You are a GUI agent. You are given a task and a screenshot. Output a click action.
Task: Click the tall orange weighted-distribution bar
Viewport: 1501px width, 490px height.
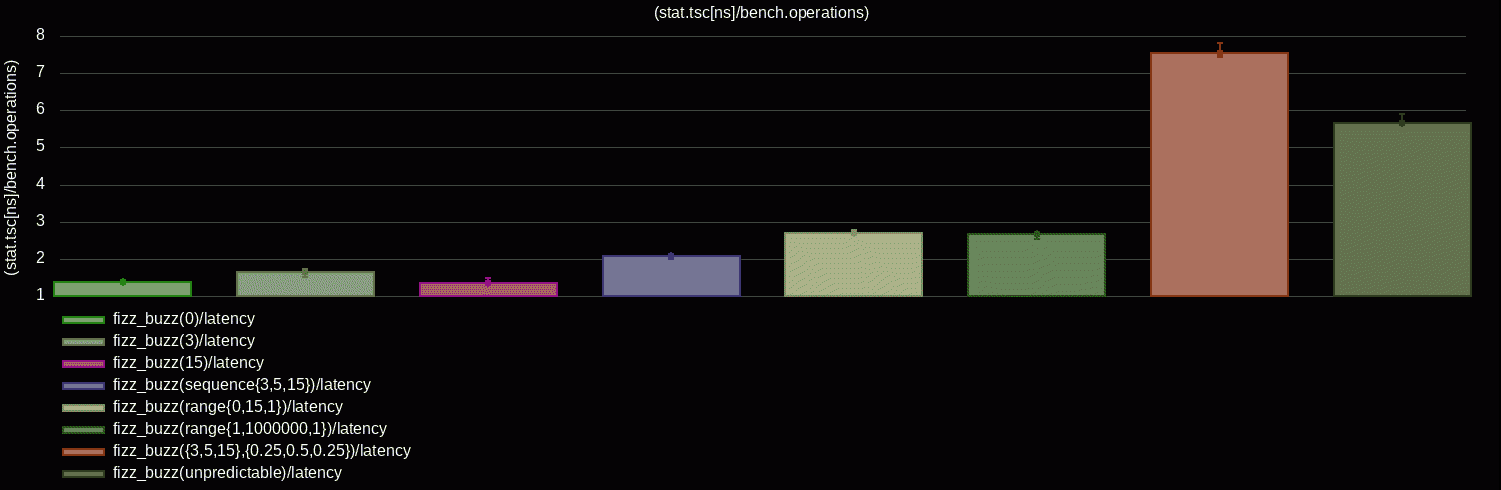1220,174
